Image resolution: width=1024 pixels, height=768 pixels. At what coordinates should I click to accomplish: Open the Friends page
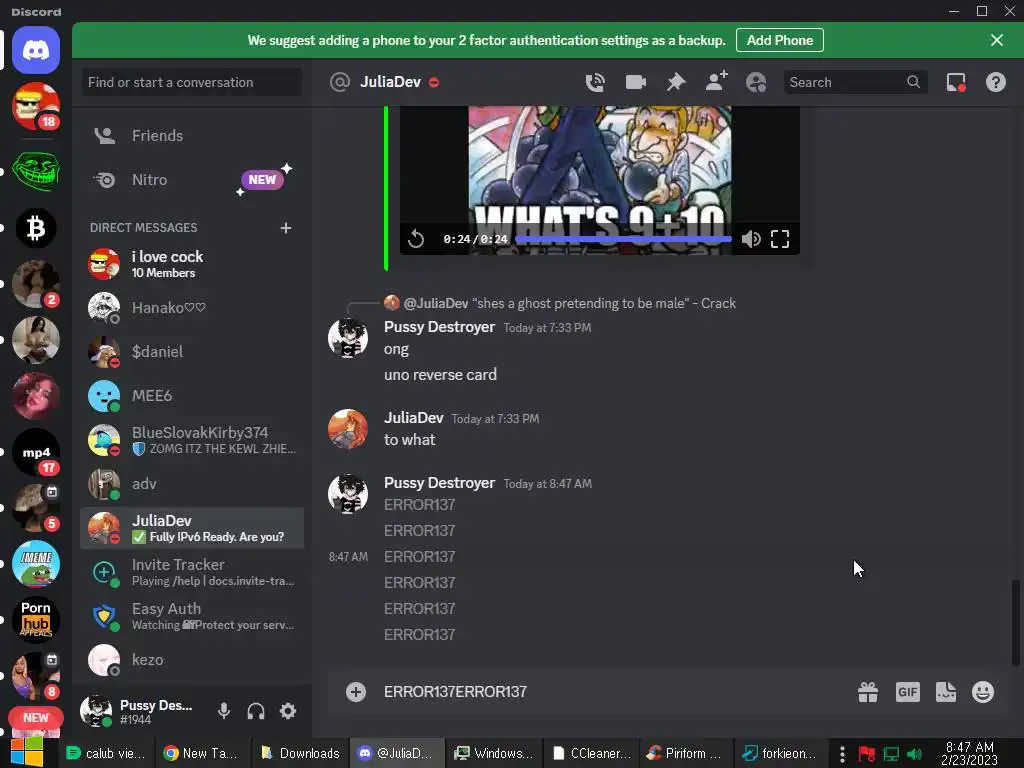click(191, 135)
